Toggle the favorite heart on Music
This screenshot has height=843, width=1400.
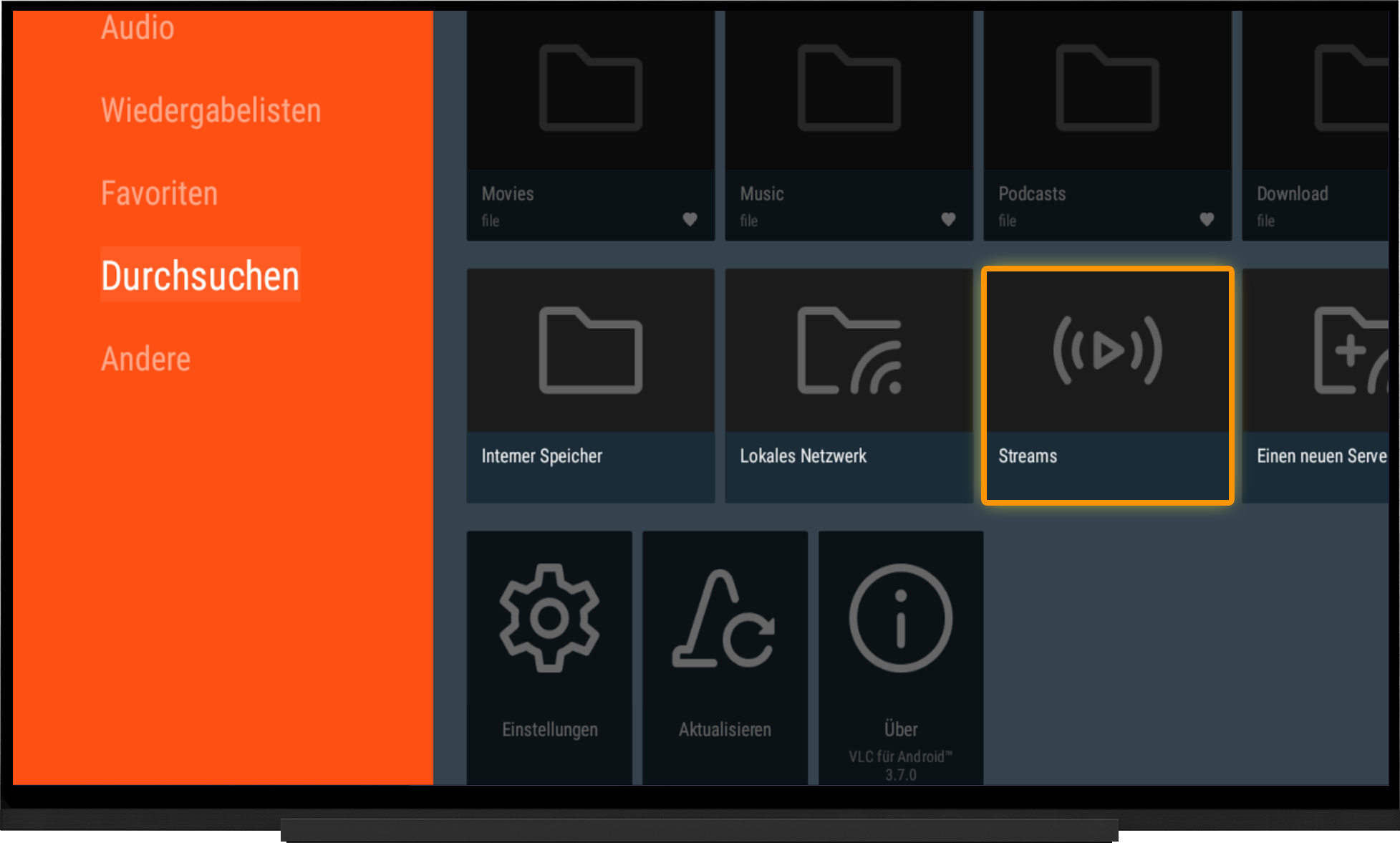tap(948, 219)
